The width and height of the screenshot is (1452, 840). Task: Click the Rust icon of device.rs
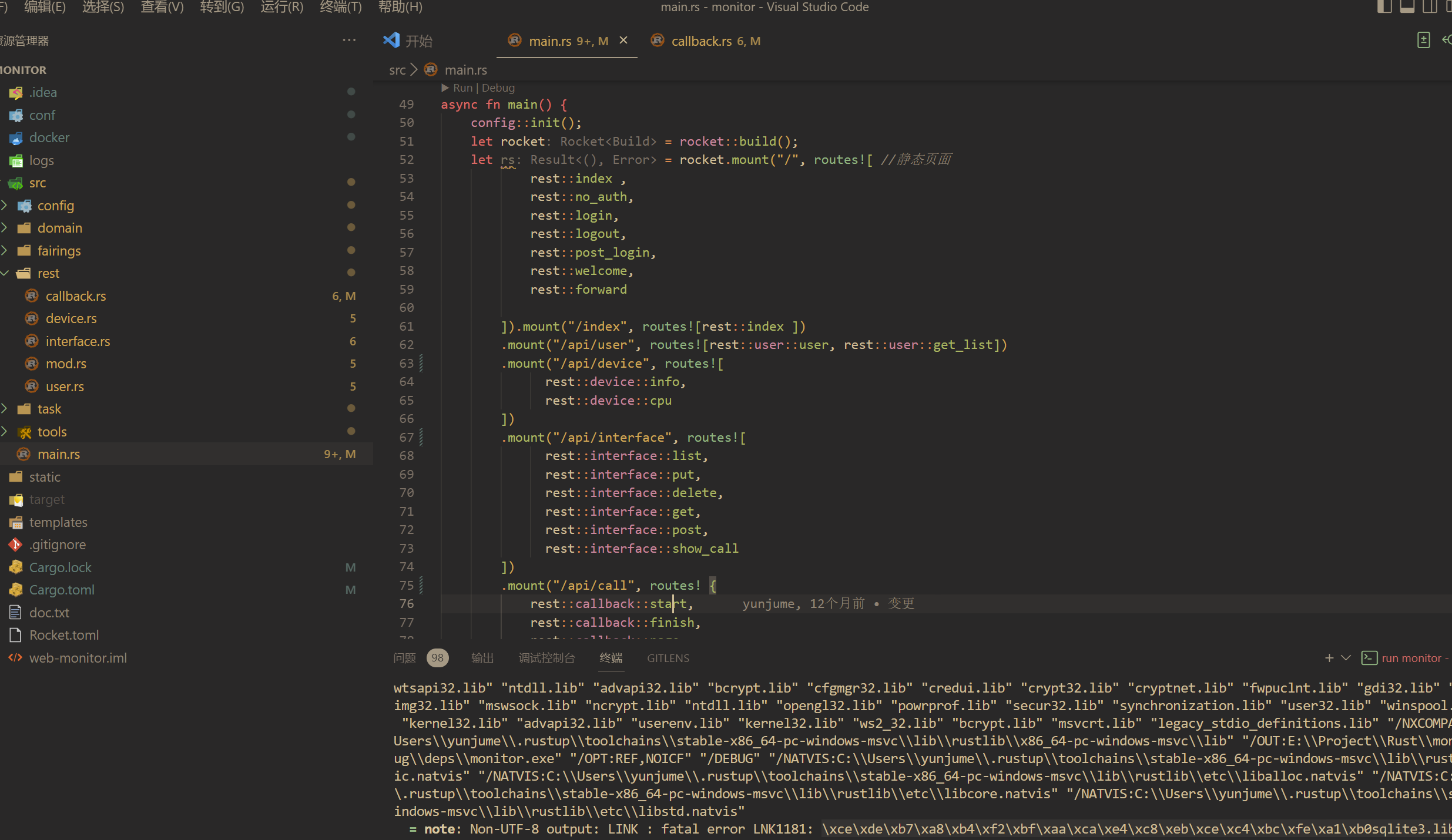32,318
